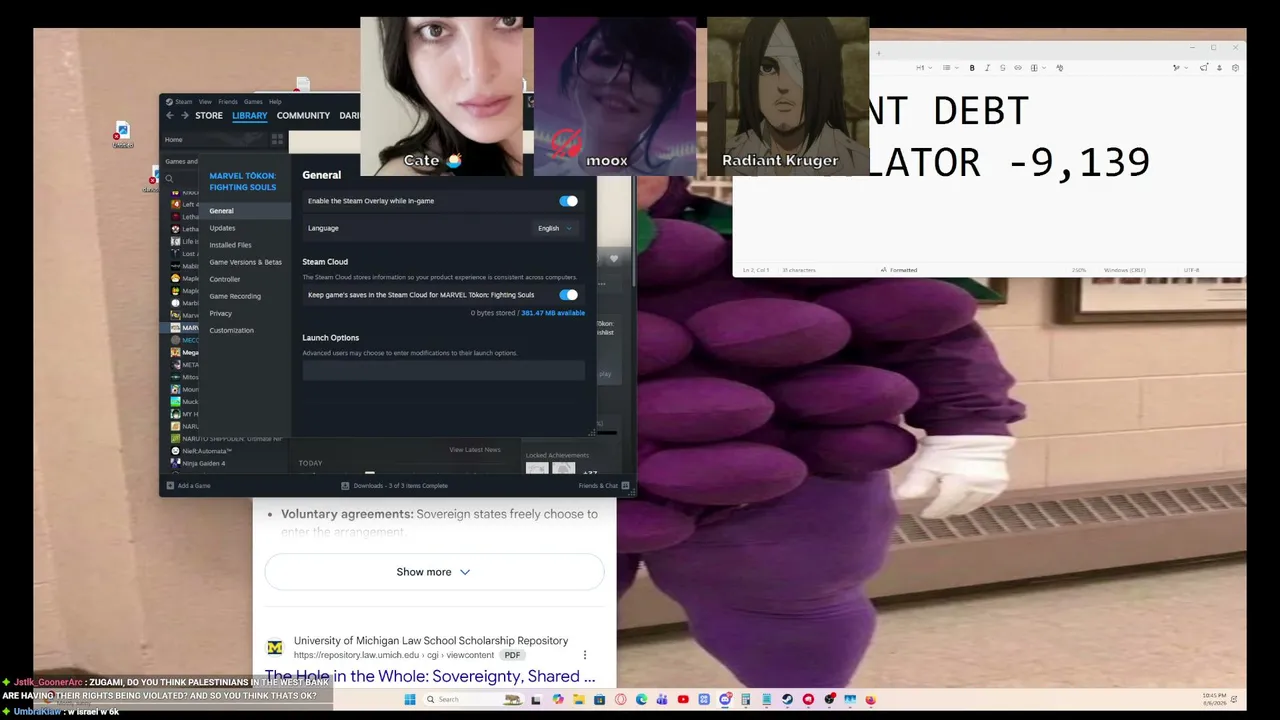The image size is (1280, 720).
Task: Click the 381.47 MB available link
Action: coord(553,313)
